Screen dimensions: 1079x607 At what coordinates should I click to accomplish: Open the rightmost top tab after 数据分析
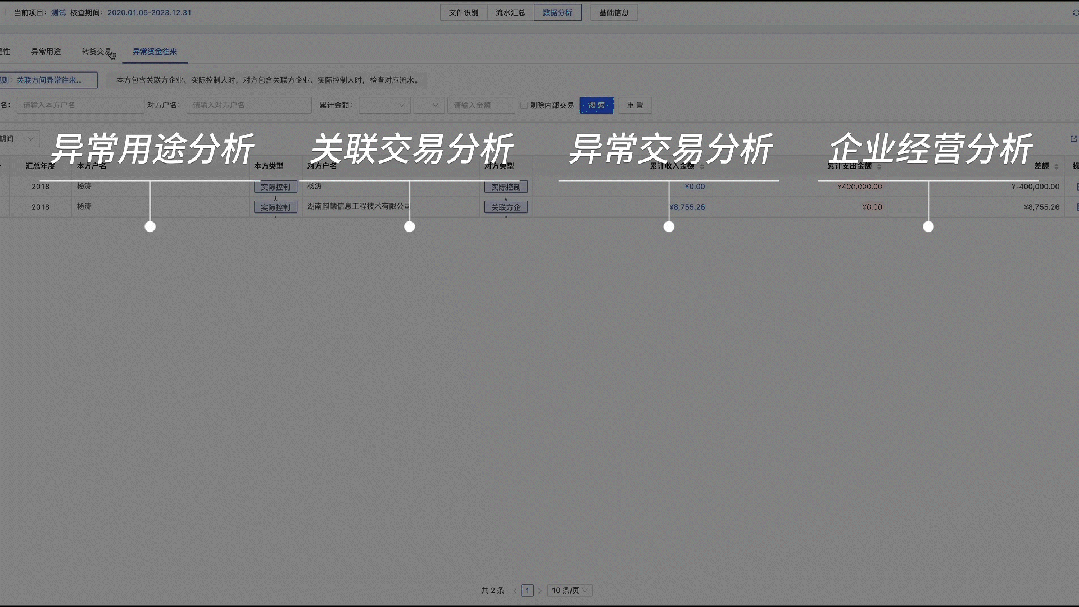tap(614, 12)
